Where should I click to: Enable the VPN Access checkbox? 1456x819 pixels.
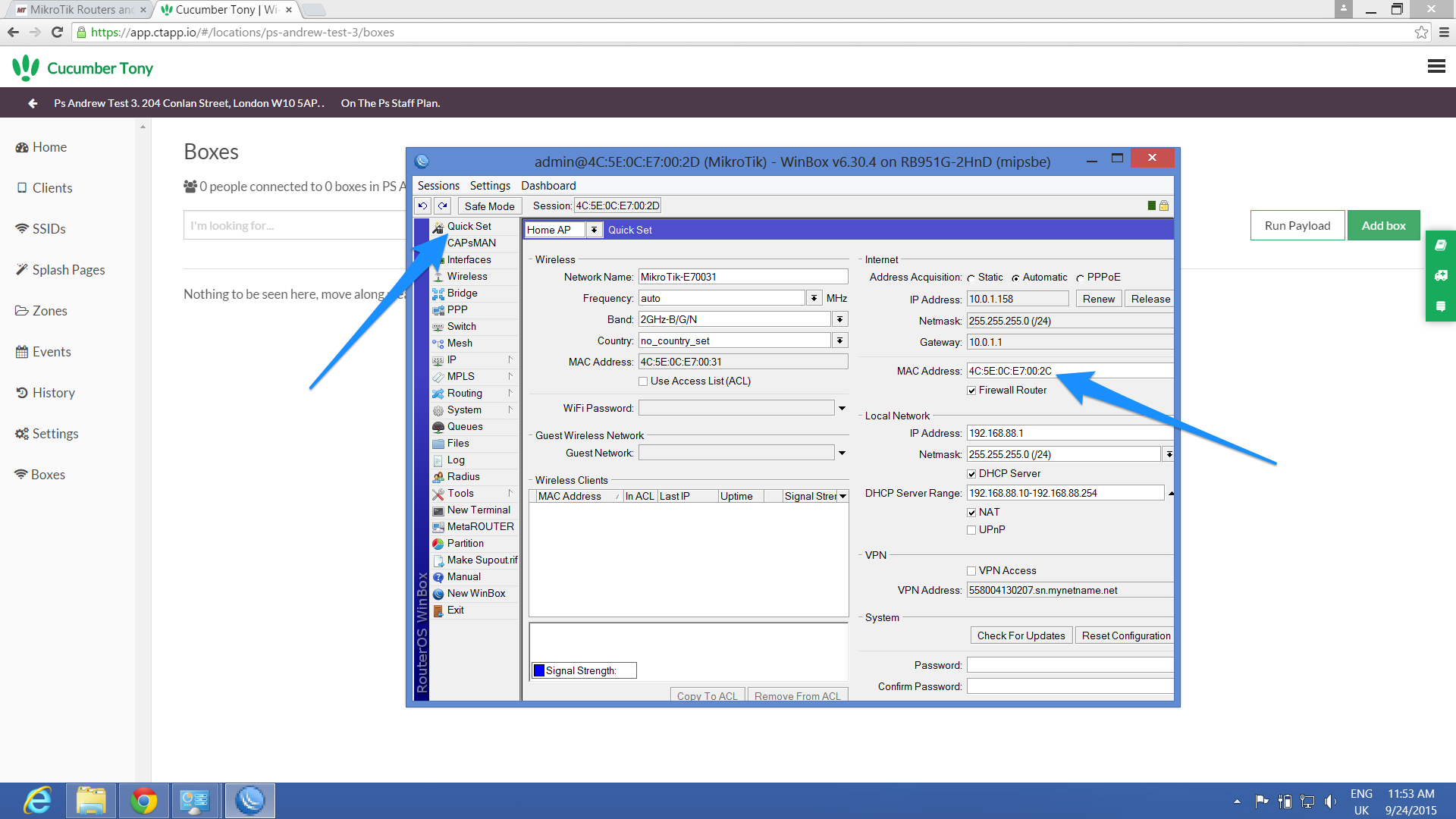pyautogui.click(x=971, y=571)
